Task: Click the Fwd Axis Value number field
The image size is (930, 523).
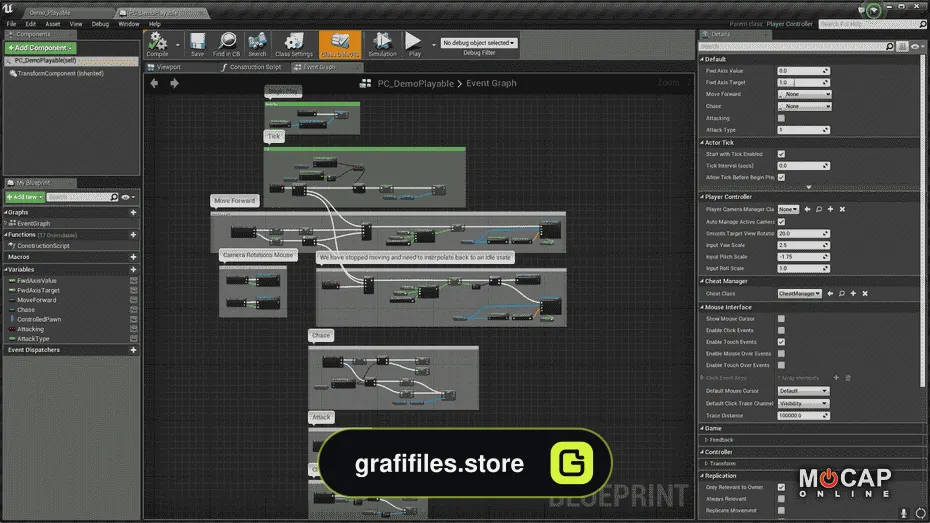Action: [803, 71]
